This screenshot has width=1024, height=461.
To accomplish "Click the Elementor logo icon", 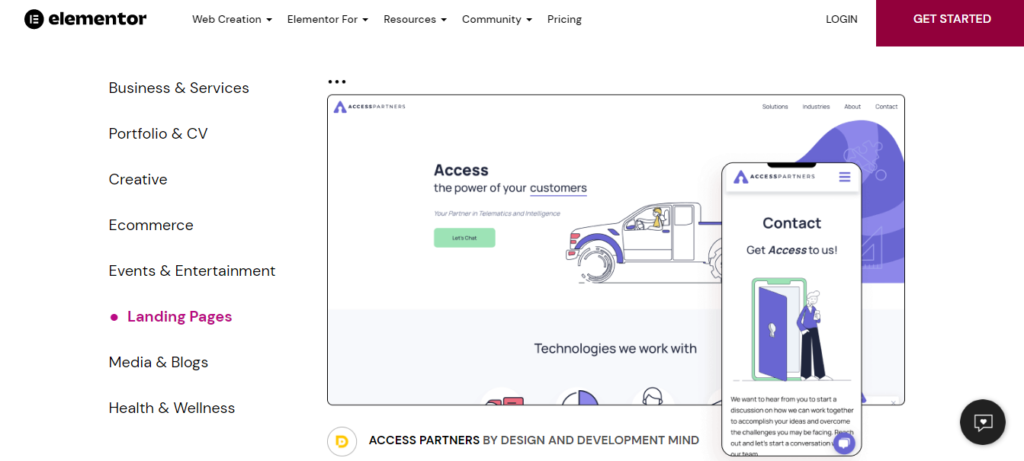I will click(x=34, y=19).
